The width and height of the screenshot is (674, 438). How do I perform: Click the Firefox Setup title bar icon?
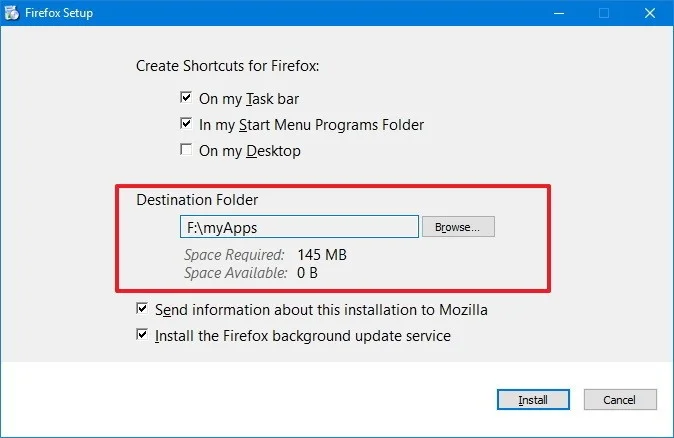tap(11, 13)
